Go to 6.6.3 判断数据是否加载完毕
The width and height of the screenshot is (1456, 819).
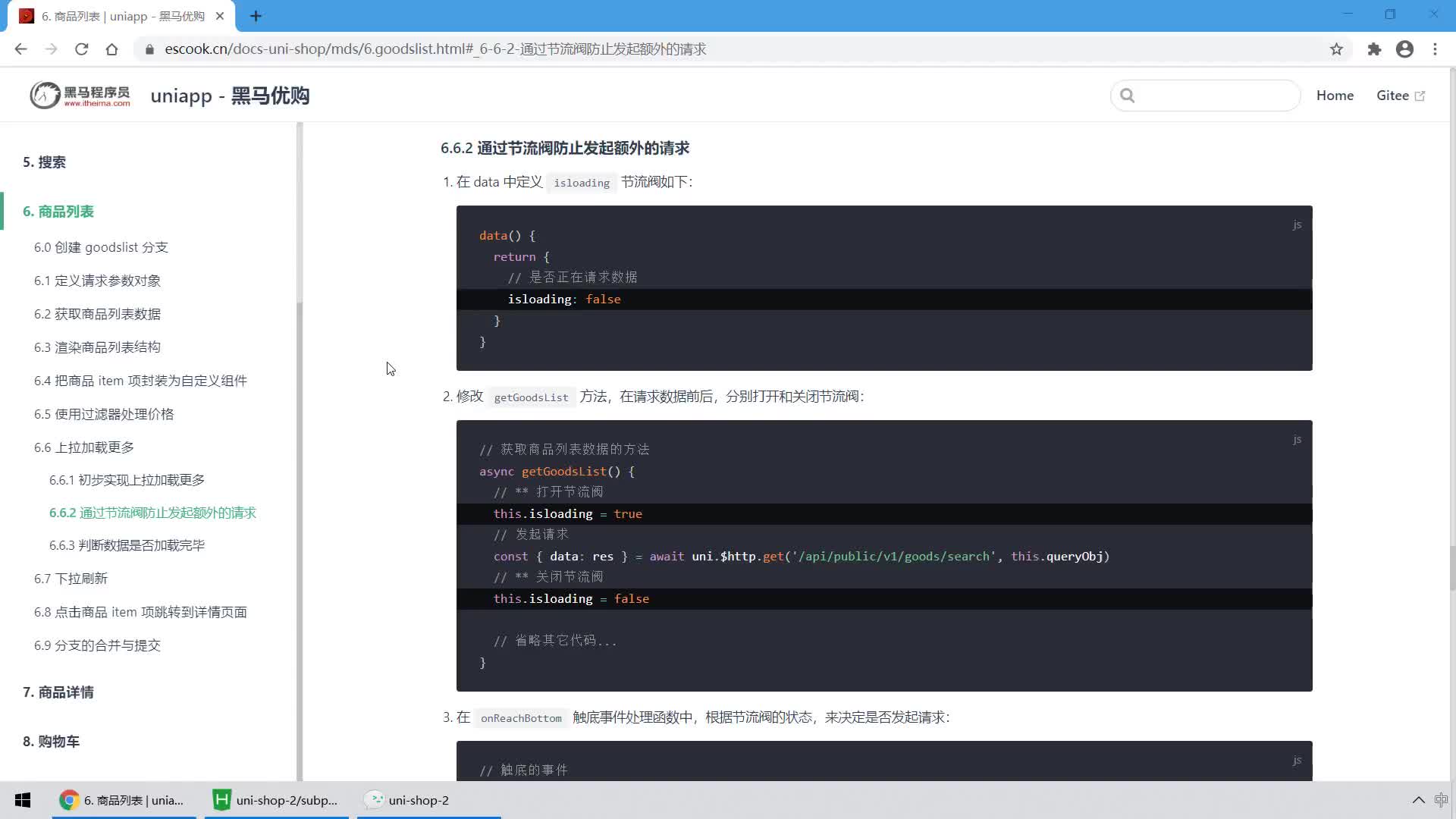[x=127, y=545]
